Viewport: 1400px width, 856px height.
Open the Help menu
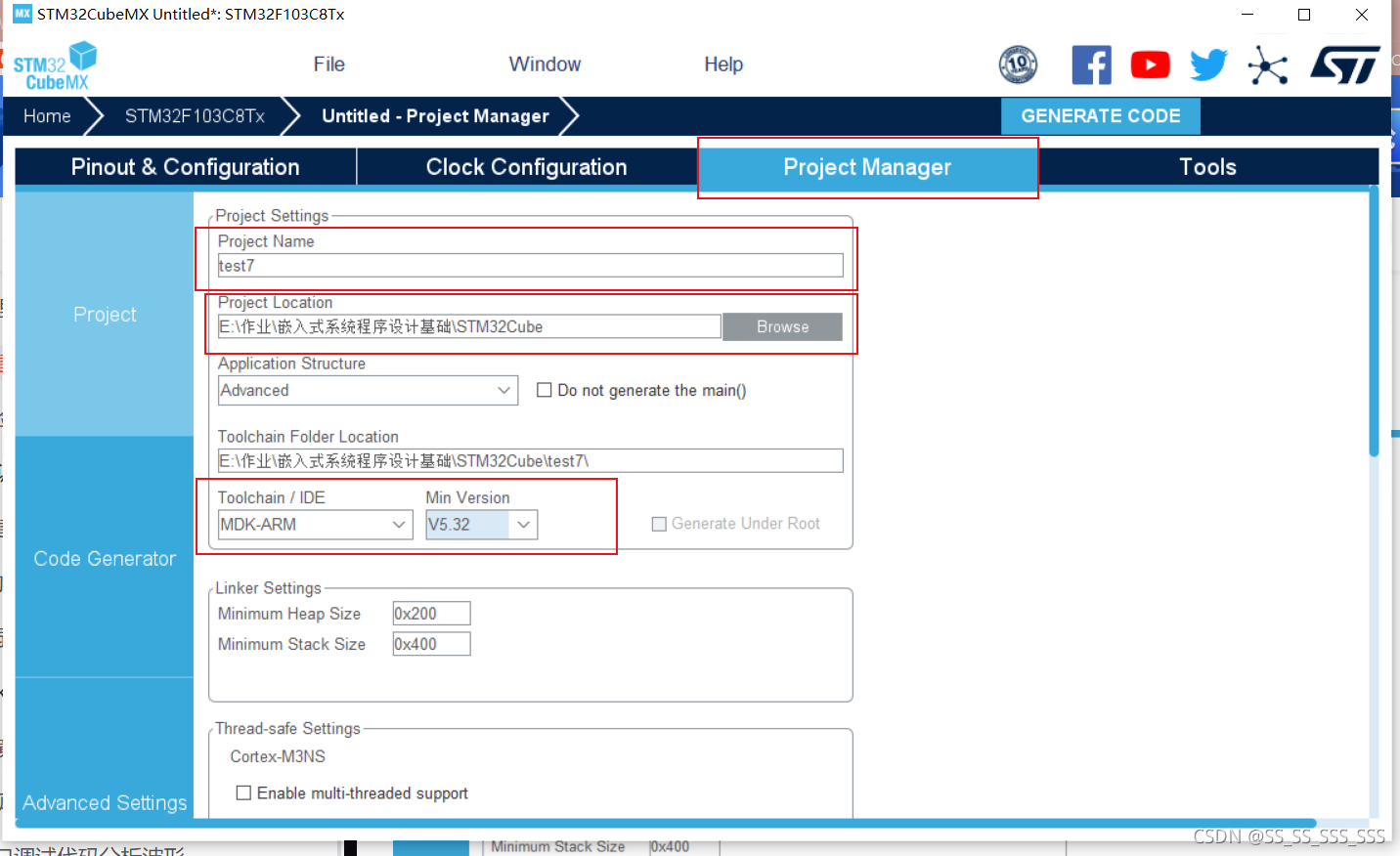coord(723,64)
